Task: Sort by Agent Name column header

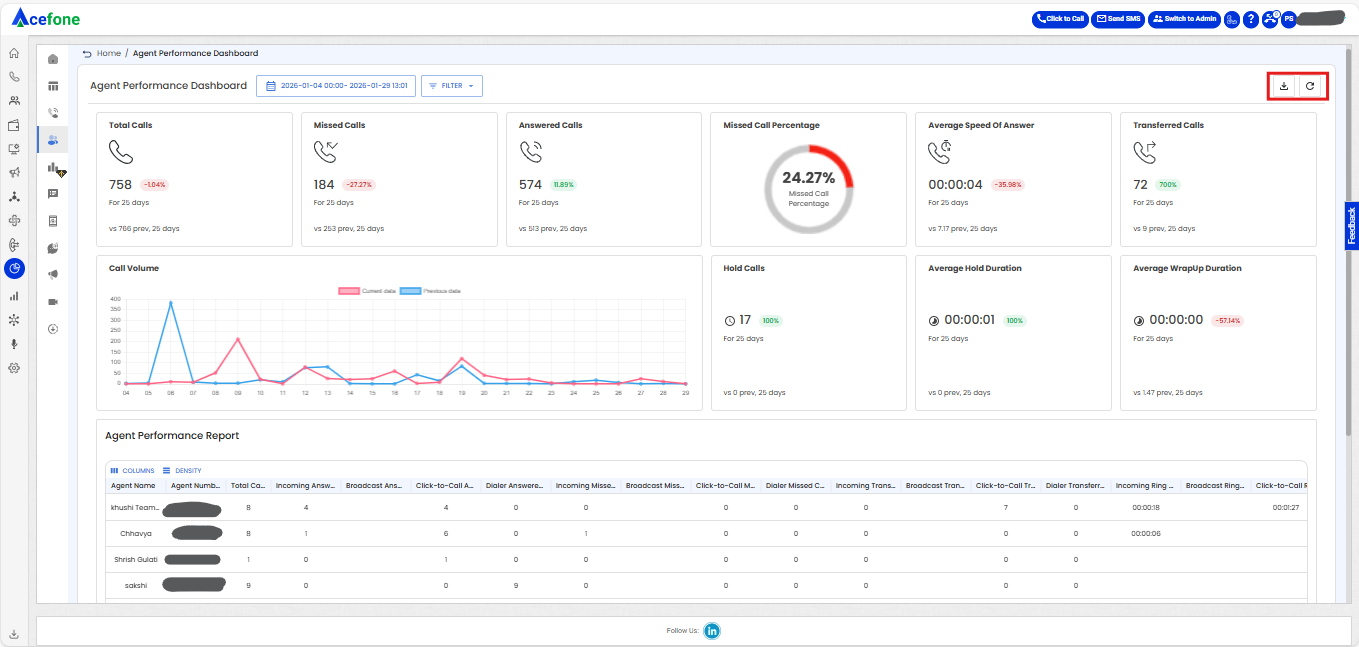Action: (x=133, y=485)
